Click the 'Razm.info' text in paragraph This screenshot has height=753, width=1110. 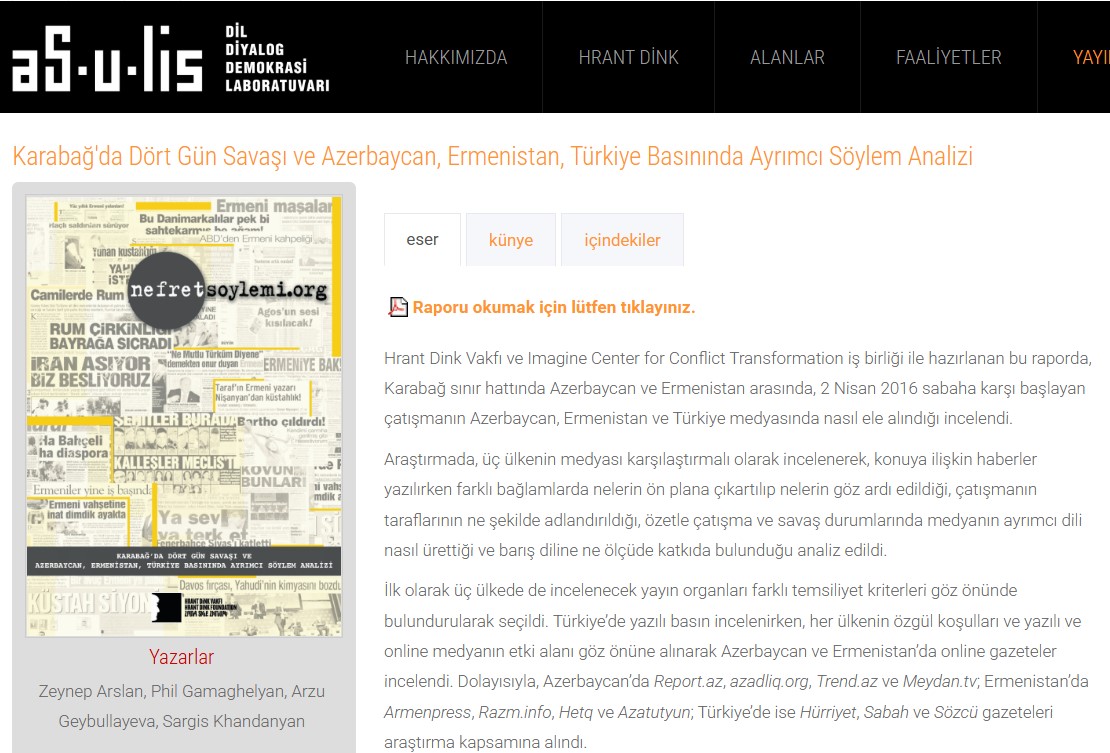[x=515, y=712]
